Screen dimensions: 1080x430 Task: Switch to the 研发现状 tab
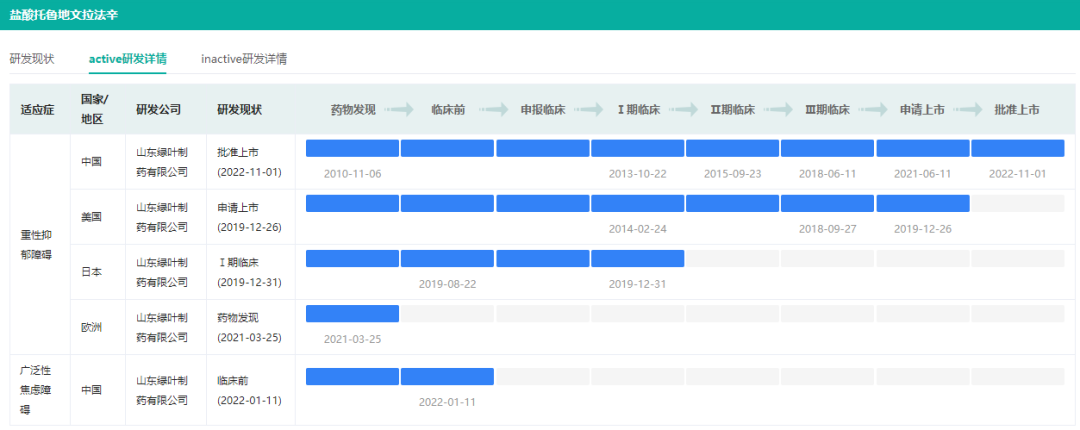click(32, 59)
